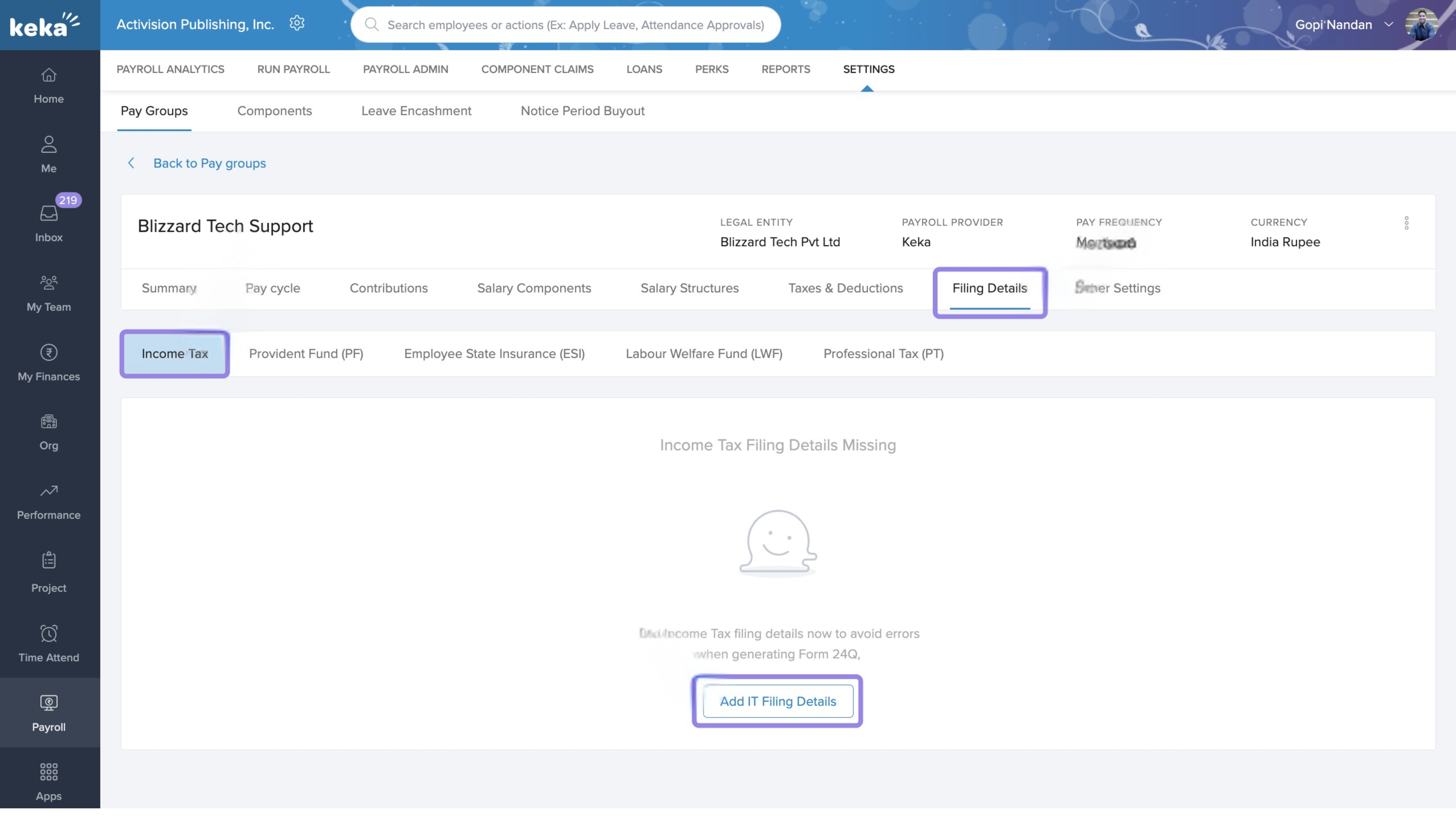Open Performance sidebar icon
The height and width of the screenshot is (819, 1456).
point(49,491)
